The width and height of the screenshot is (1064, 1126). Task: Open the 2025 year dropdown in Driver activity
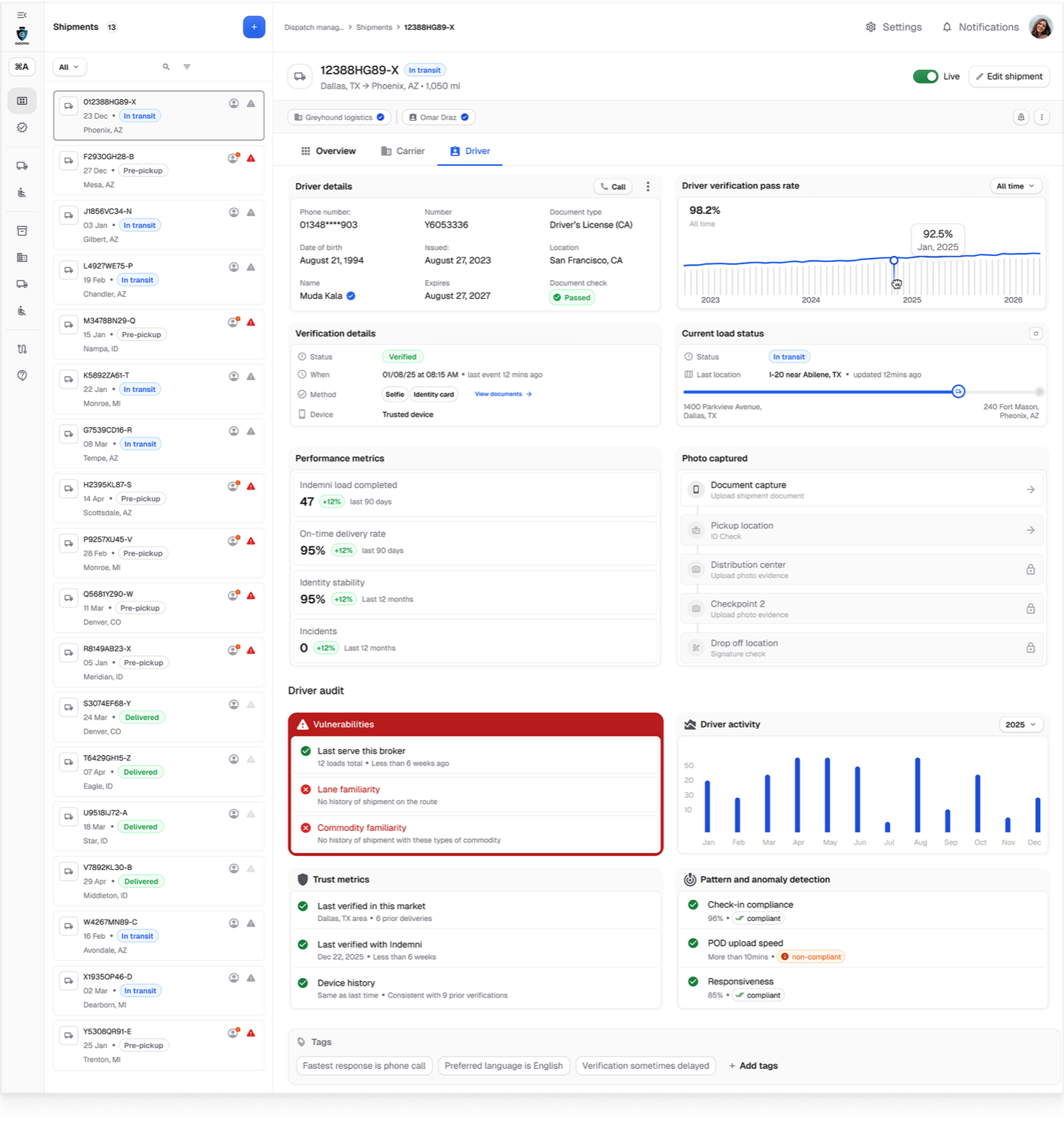point(1020,724)
